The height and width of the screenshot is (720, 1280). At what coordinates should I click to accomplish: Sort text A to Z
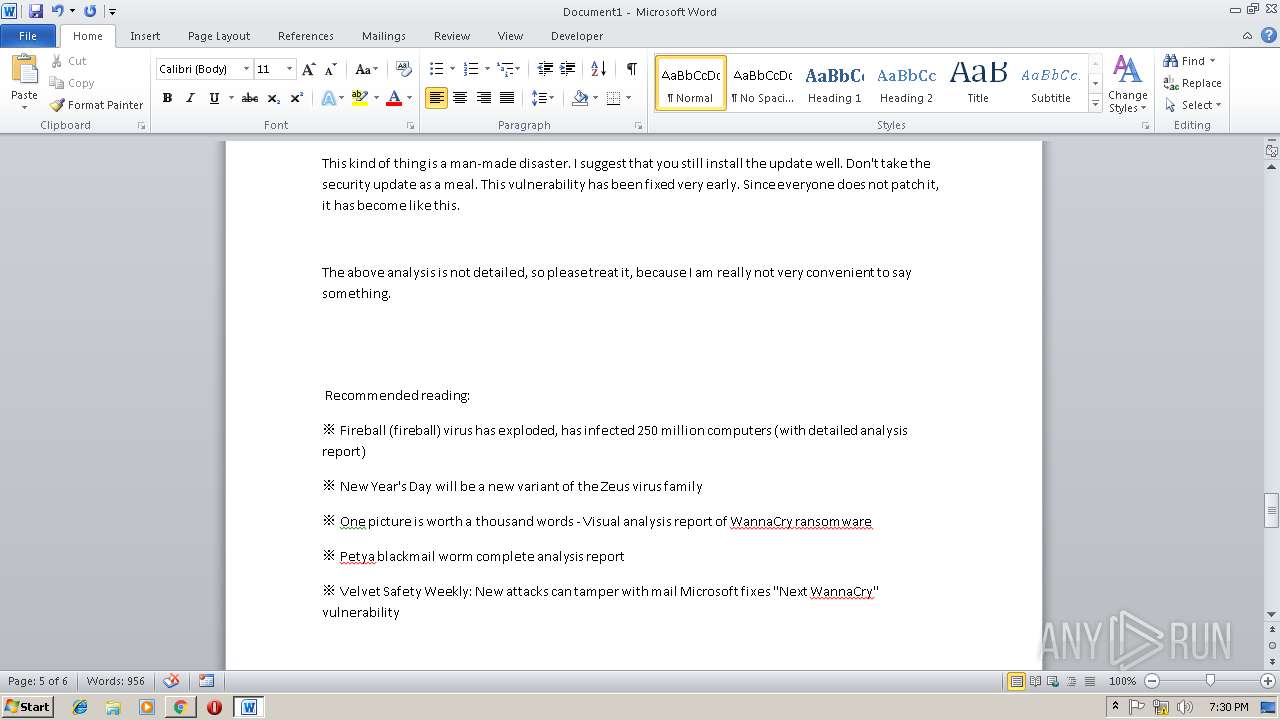(599, 69)
